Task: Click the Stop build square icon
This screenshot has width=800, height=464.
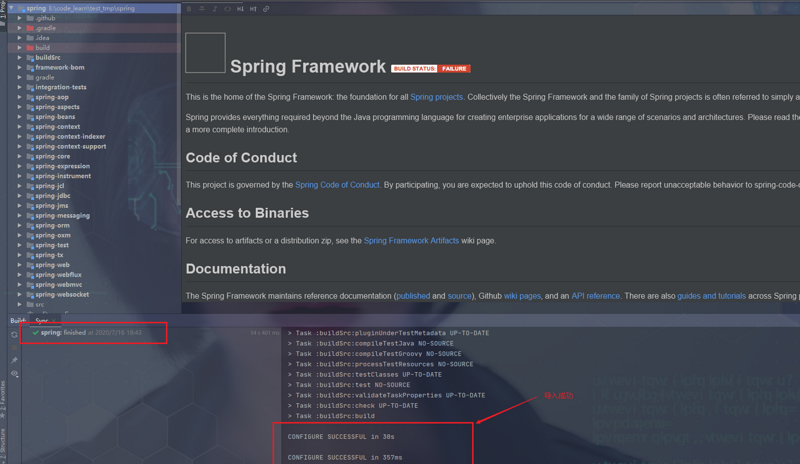Action: 14,348
